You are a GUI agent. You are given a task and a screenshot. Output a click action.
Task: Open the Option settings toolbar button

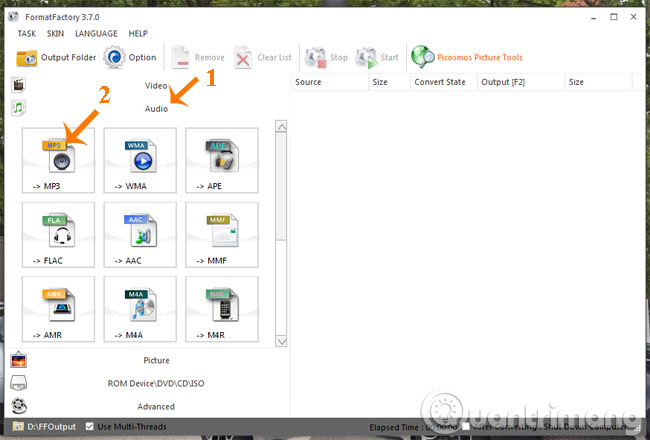click(x=130, y=58)
